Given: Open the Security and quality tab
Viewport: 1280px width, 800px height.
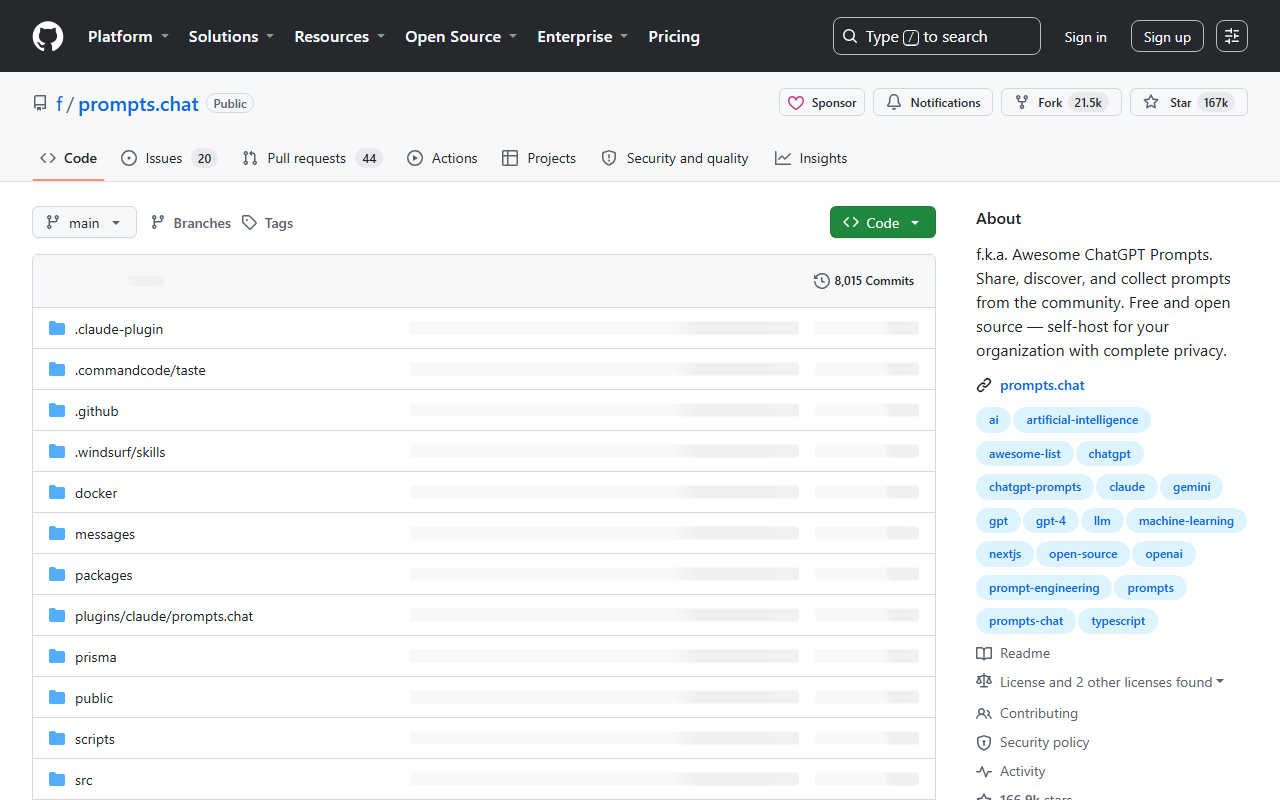Looking at the screenshot, I should [x=675, y=158].
